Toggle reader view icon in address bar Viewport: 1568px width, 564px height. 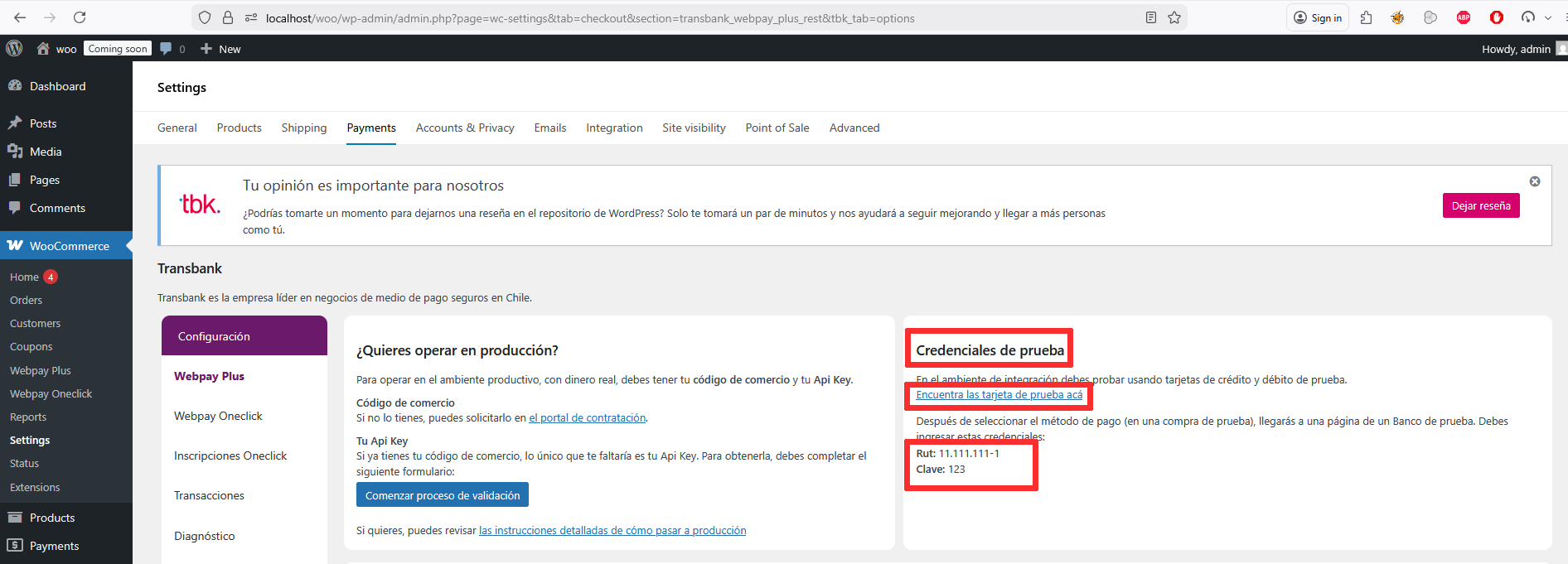(x=1150, y=17)
